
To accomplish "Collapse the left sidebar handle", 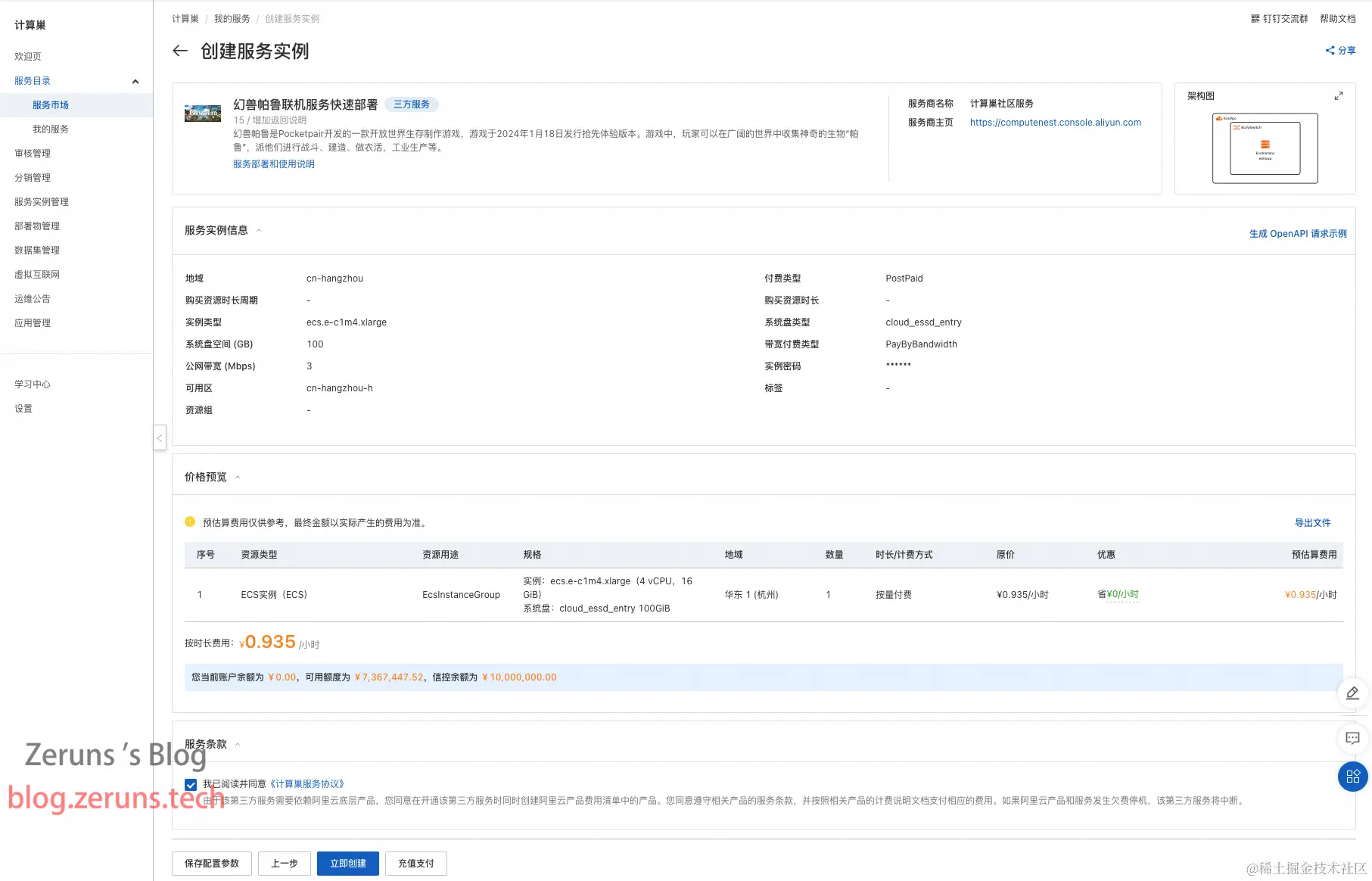I will point(160,438).
